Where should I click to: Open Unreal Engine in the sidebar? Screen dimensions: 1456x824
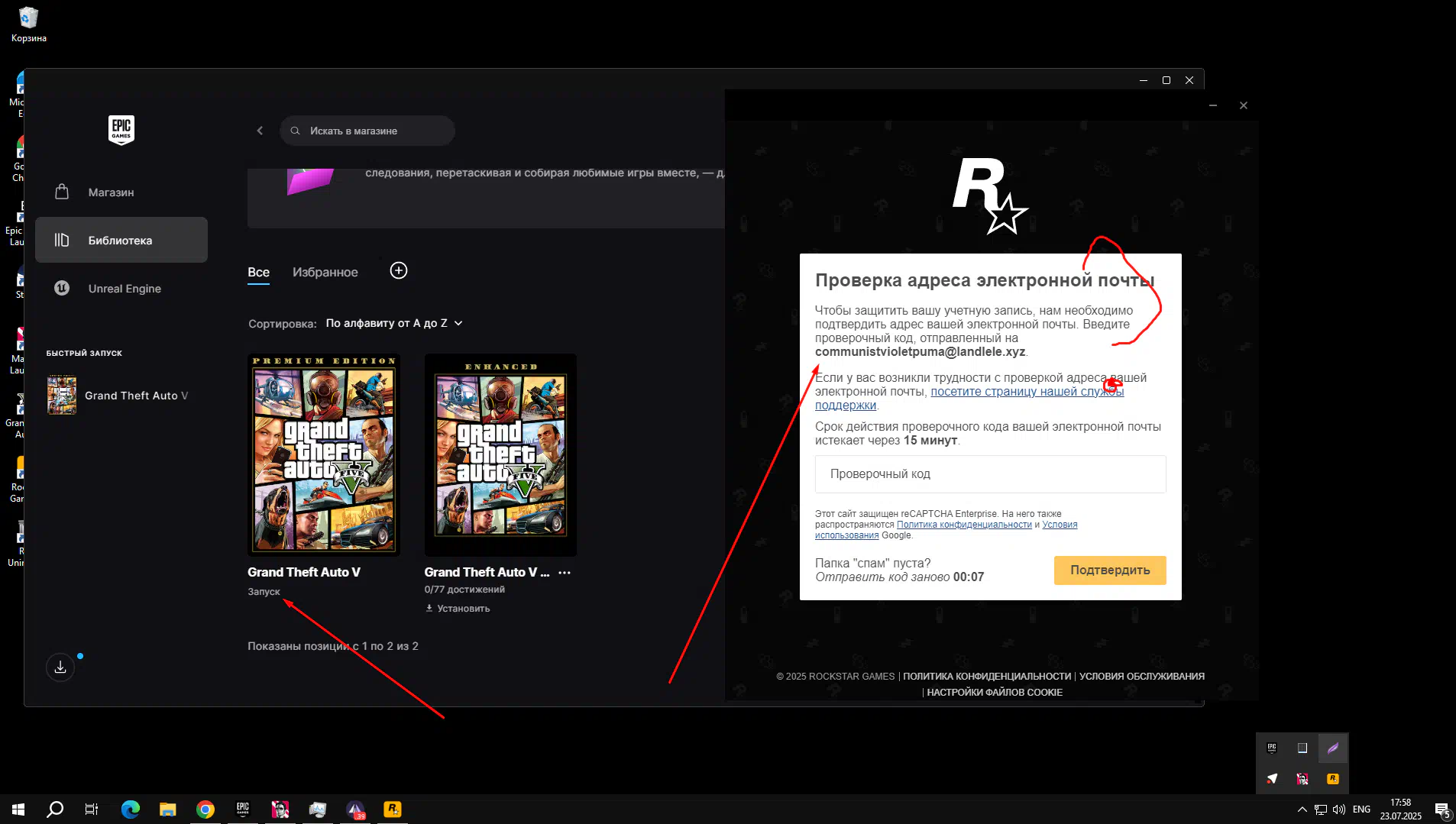[x=121, y=288]
